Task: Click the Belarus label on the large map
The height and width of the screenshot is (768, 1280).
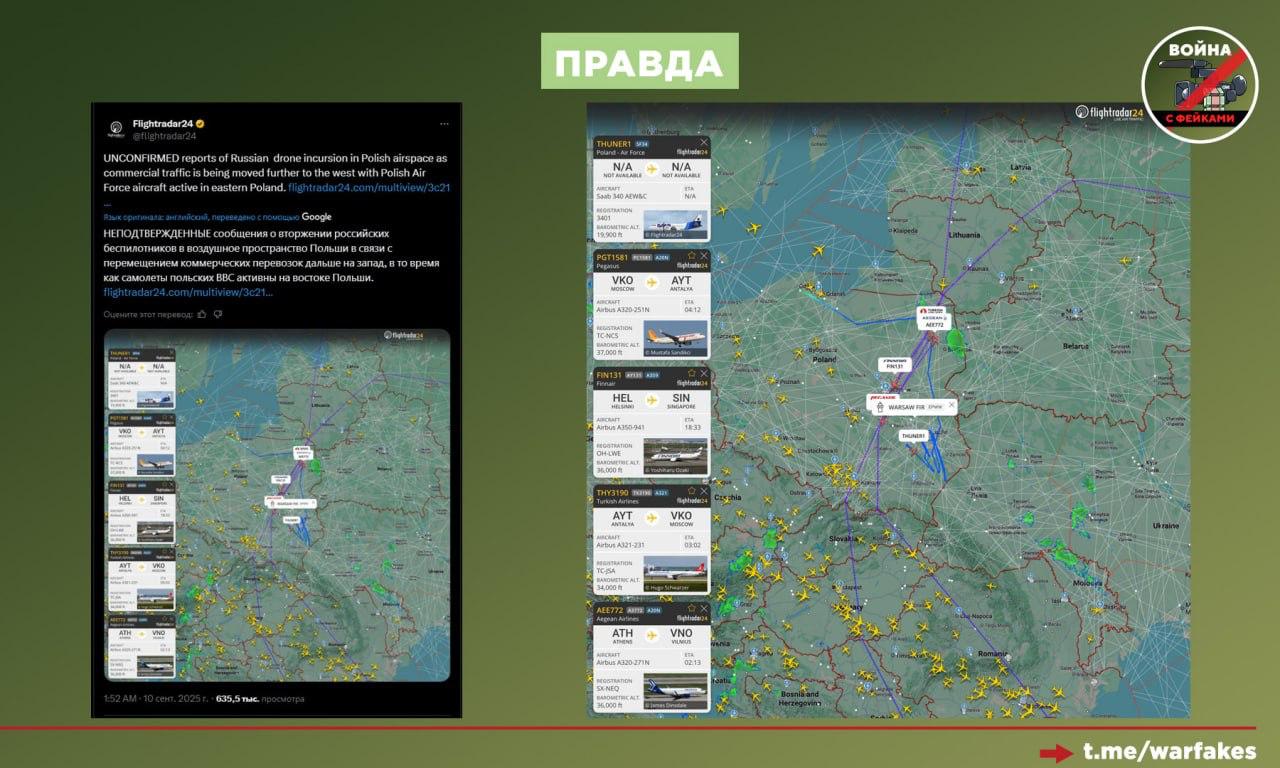Action: click(1076, 346)
